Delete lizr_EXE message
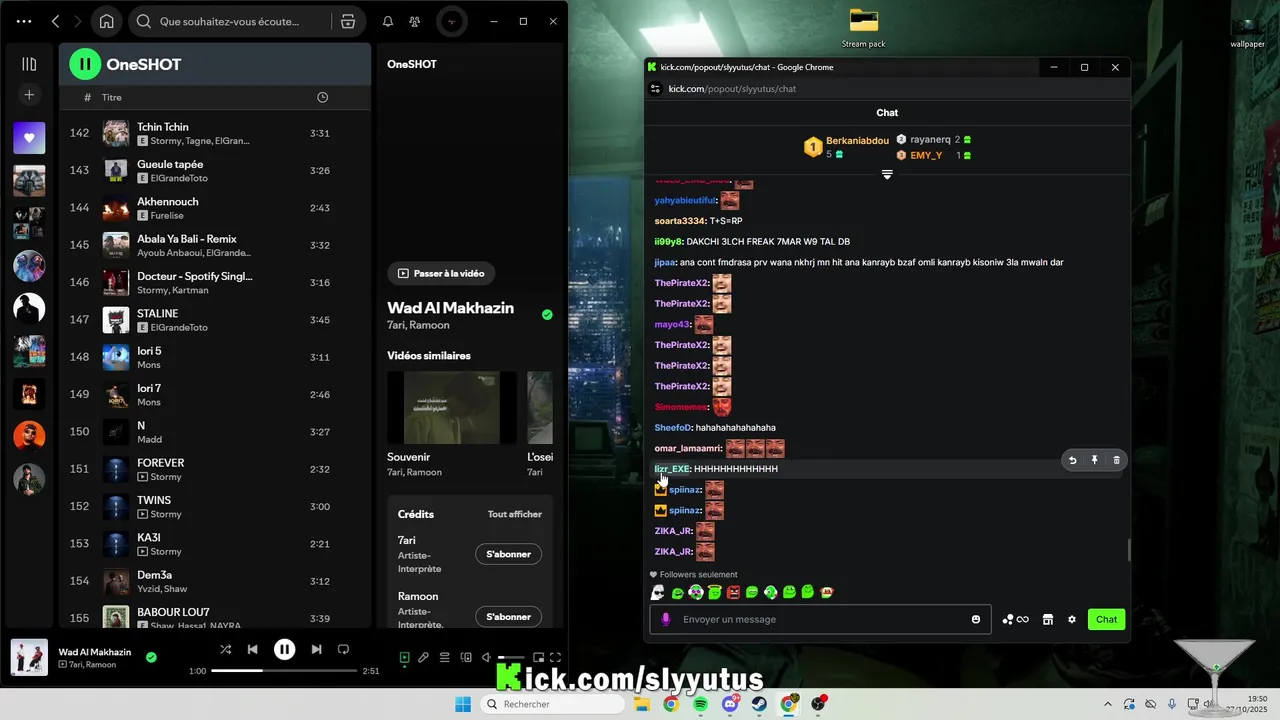1280x720 pixels. 1117,460
